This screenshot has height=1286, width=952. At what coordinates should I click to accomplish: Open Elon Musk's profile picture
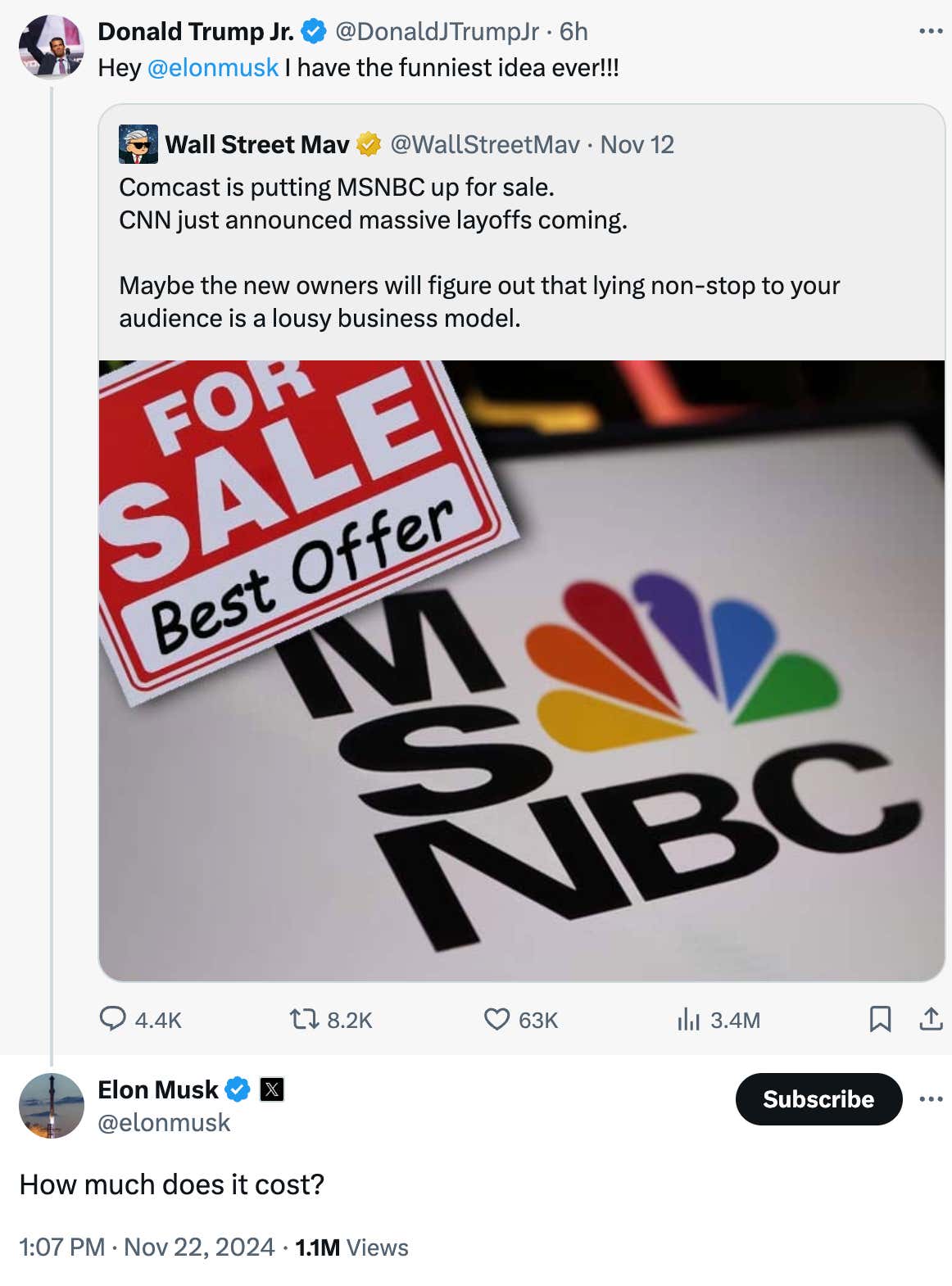click(52, 1106)
